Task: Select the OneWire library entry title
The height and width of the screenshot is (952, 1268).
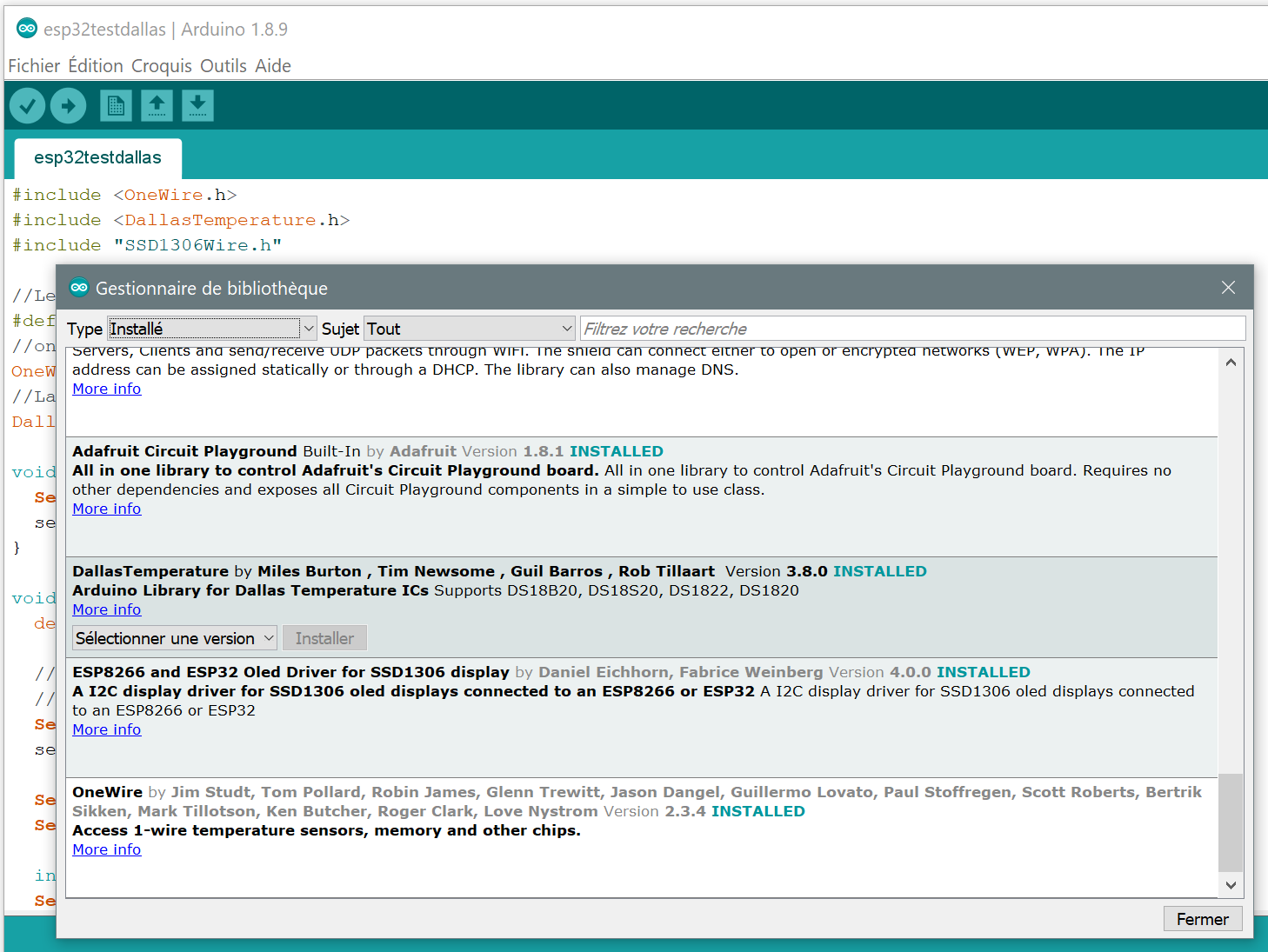Action: (x=107, y=792)
